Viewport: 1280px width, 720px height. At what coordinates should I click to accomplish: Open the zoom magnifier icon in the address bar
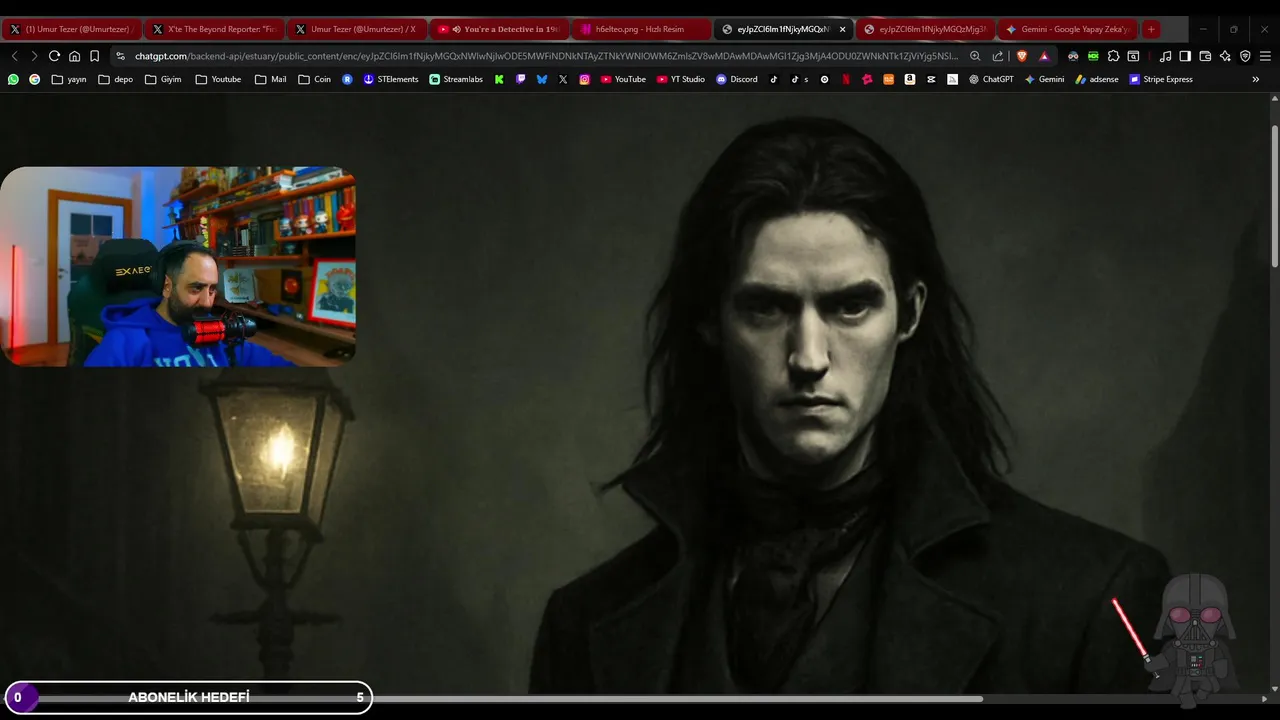[x=975, y=56]
